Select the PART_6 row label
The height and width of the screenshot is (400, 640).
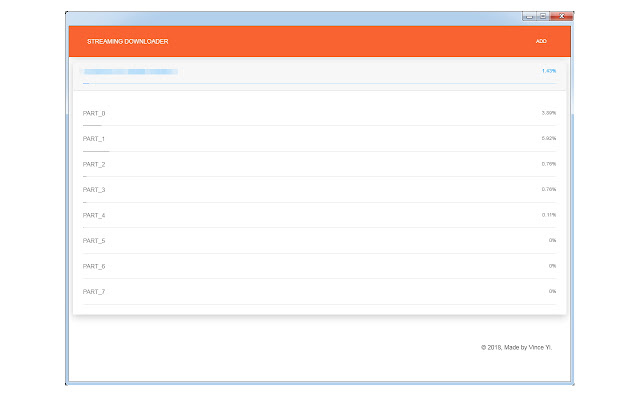pyautogui.click(x=94, y=267)
